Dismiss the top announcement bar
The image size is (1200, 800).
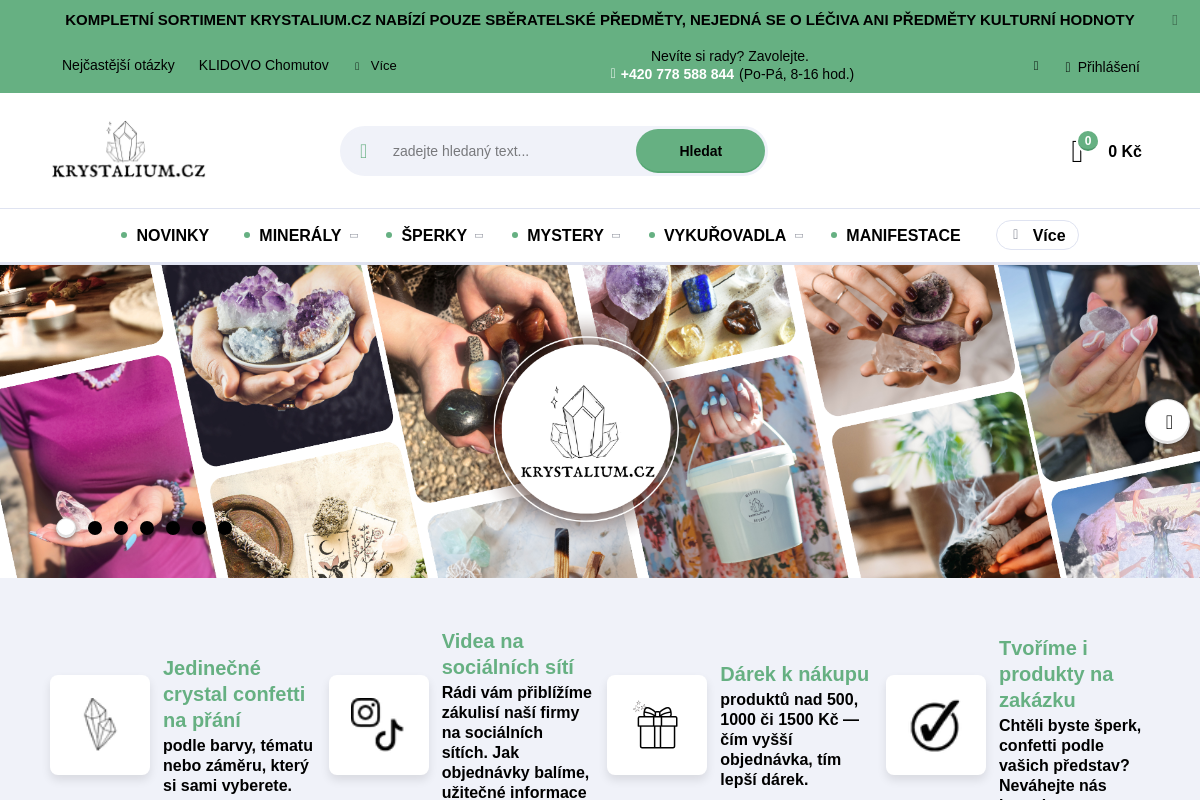(x=1175, y=20)
